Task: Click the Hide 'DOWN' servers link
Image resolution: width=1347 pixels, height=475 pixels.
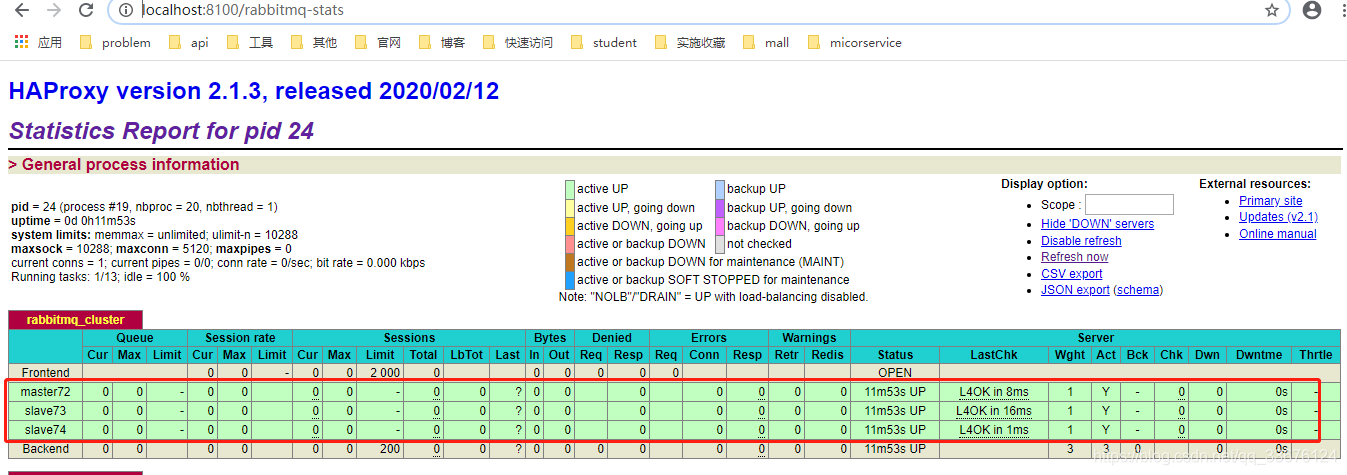Action: point(1097,224)
